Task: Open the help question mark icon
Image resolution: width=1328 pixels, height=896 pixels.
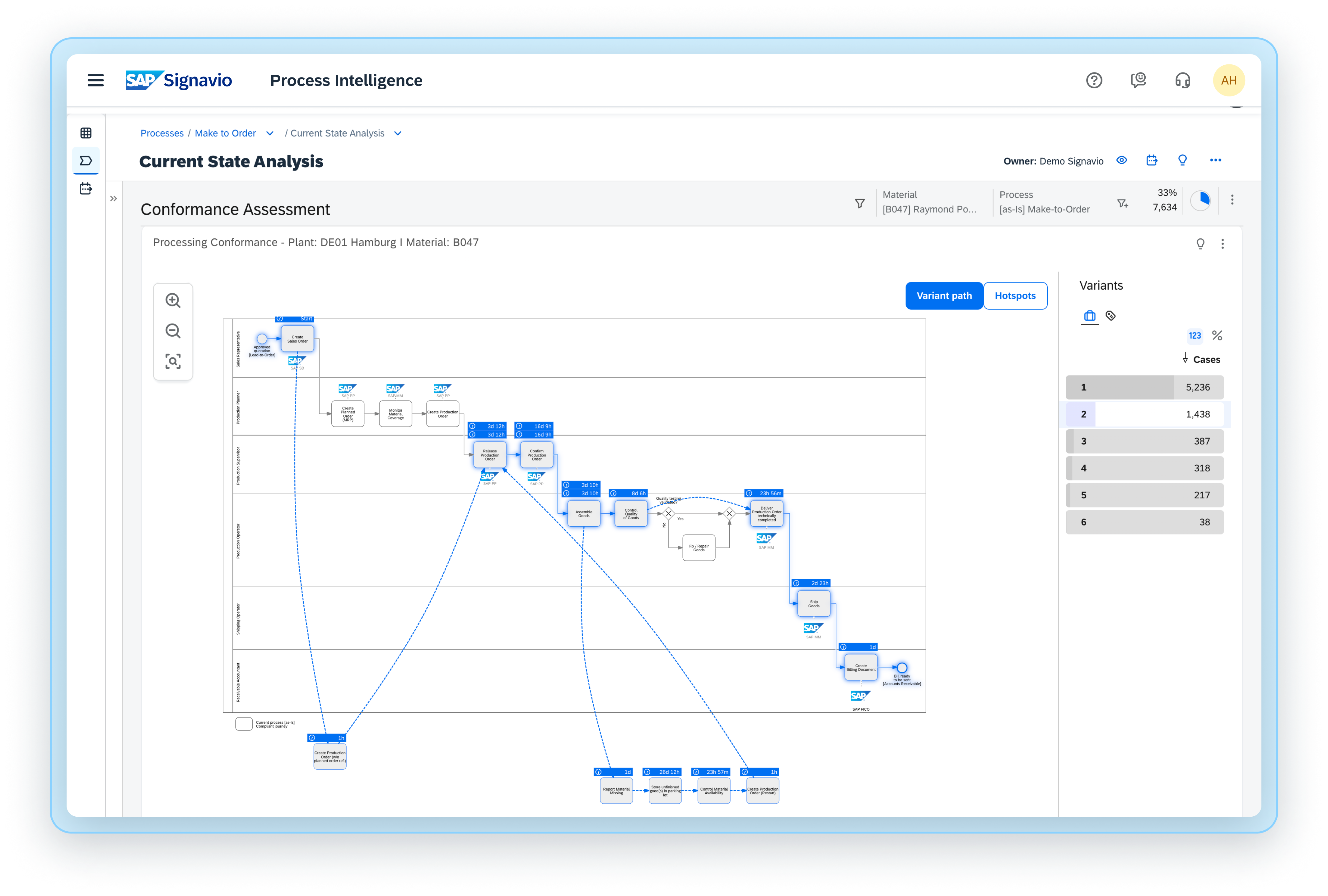Action: [1094, 80]
